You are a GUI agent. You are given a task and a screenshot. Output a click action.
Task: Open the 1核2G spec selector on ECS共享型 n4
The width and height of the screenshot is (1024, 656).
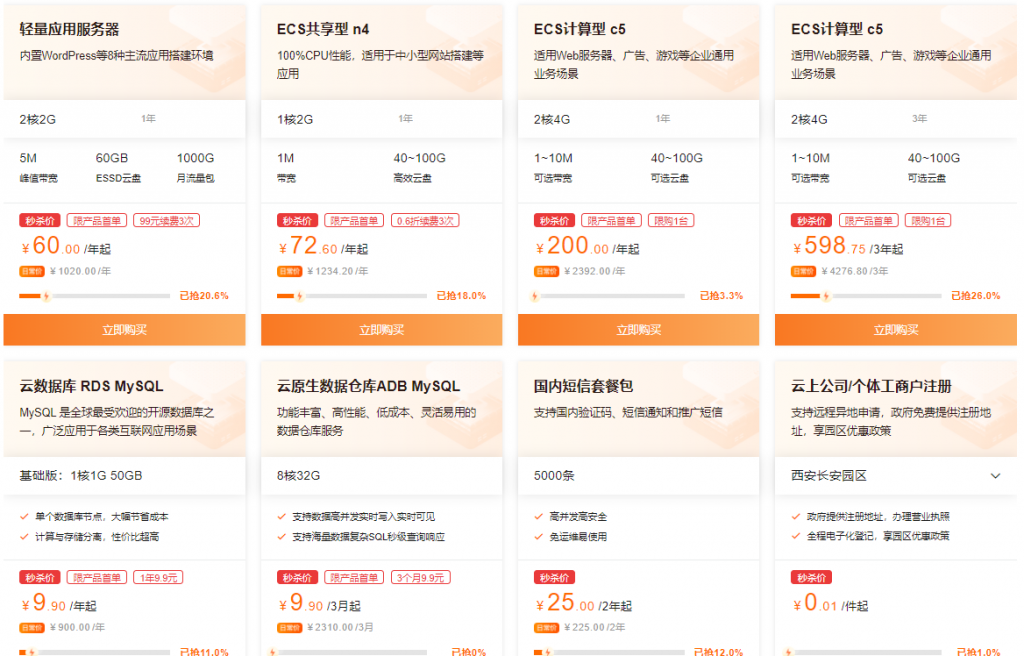(381, 119)
